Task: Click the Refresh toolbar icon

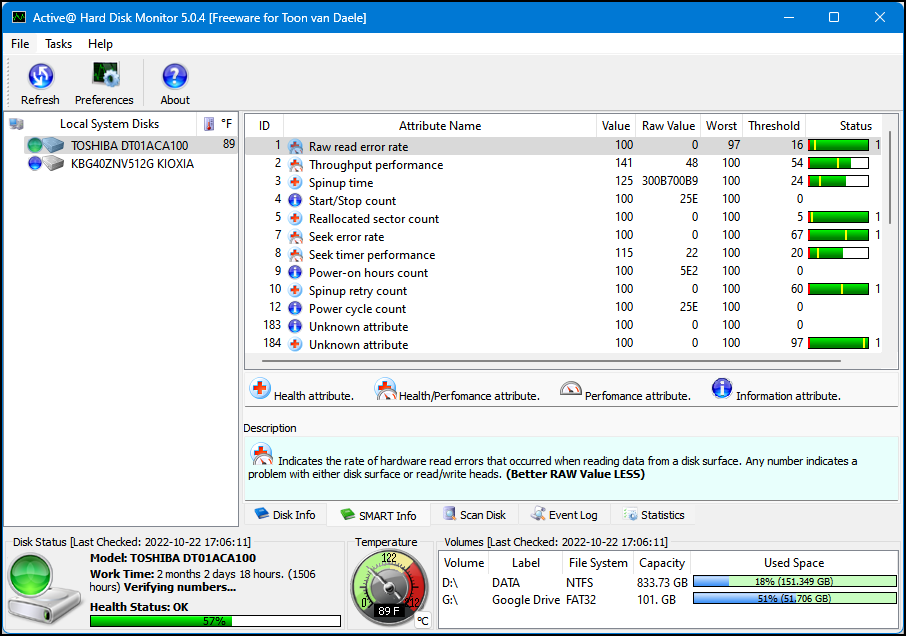Action: click(40, 76)
